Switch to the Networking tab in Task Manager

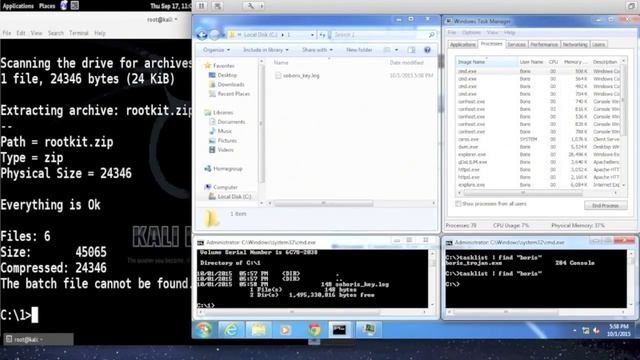[x=575, y=44]
